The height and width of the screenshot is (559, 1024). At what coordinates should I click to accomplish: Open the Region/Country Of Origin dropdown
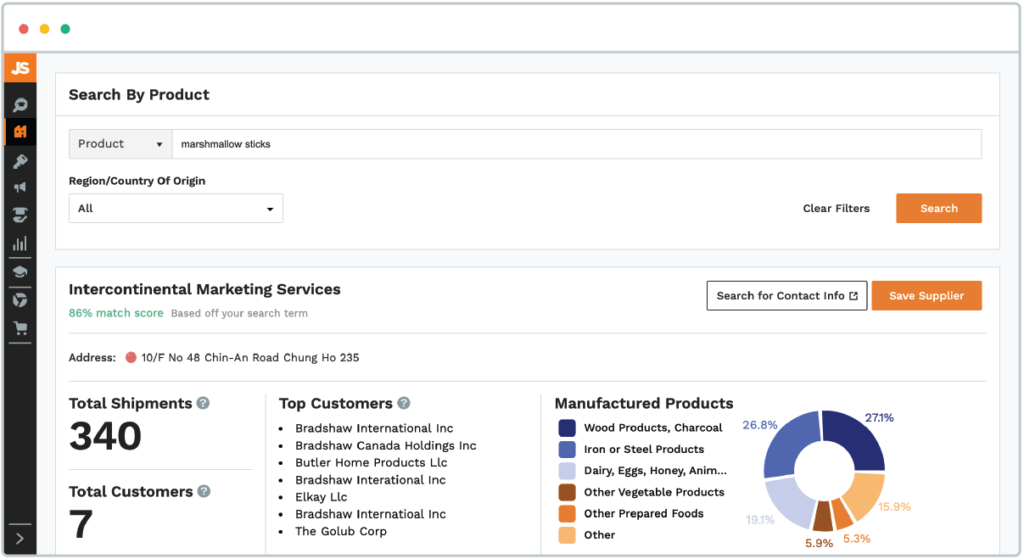coord(176,208)
